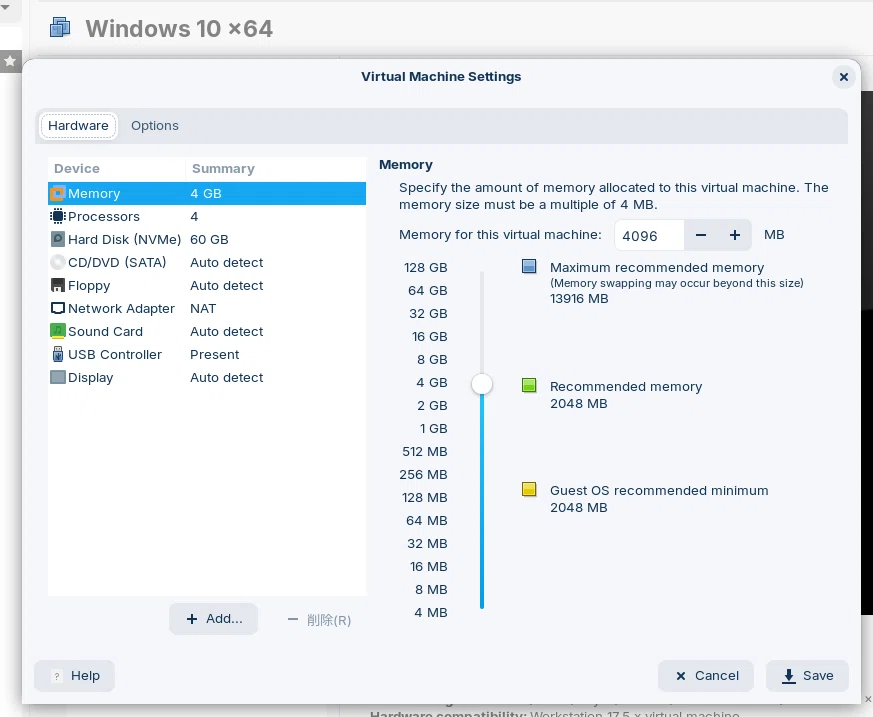Click the Processors chip icon
Screen dimensions: 873x717
click(57, 216)
